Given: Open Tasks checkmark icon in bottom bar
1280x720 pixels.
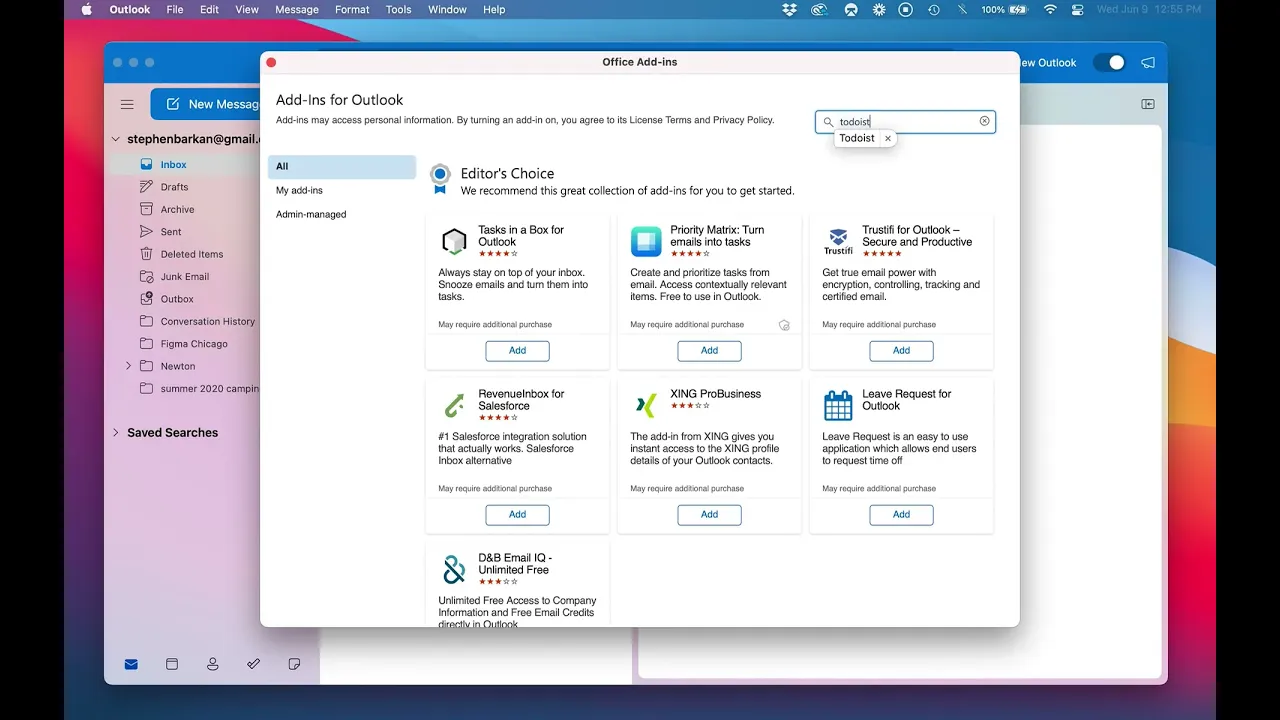Looking at the screenshot, I should pos(253,664).
